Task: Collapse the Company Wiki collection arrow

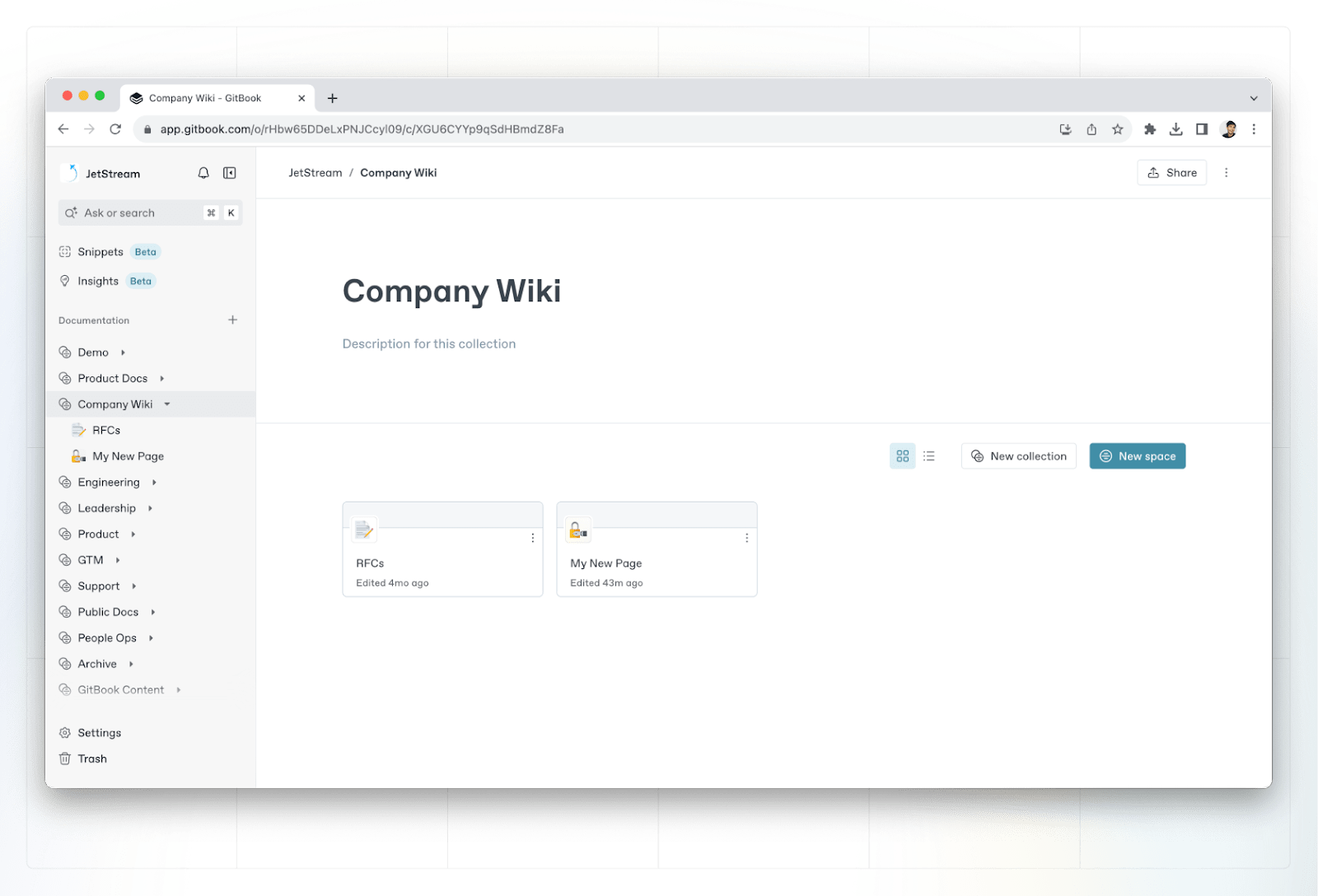Action: [x=167, y=404]
